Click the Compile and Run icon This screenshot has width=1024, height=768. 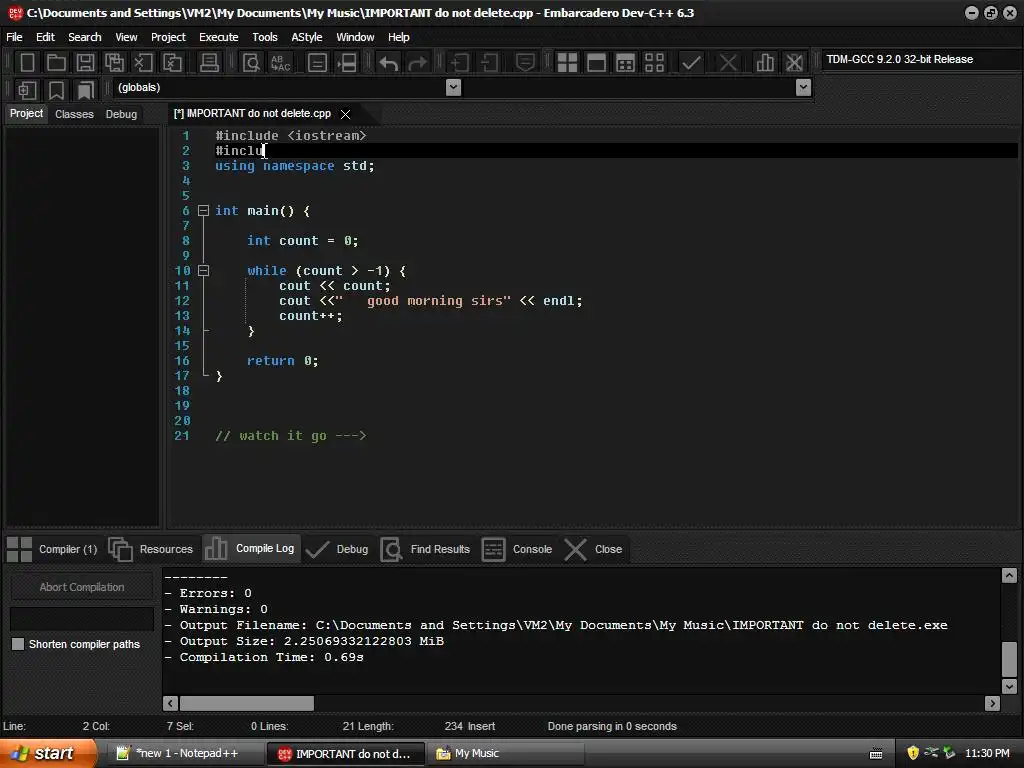(625, 63)
